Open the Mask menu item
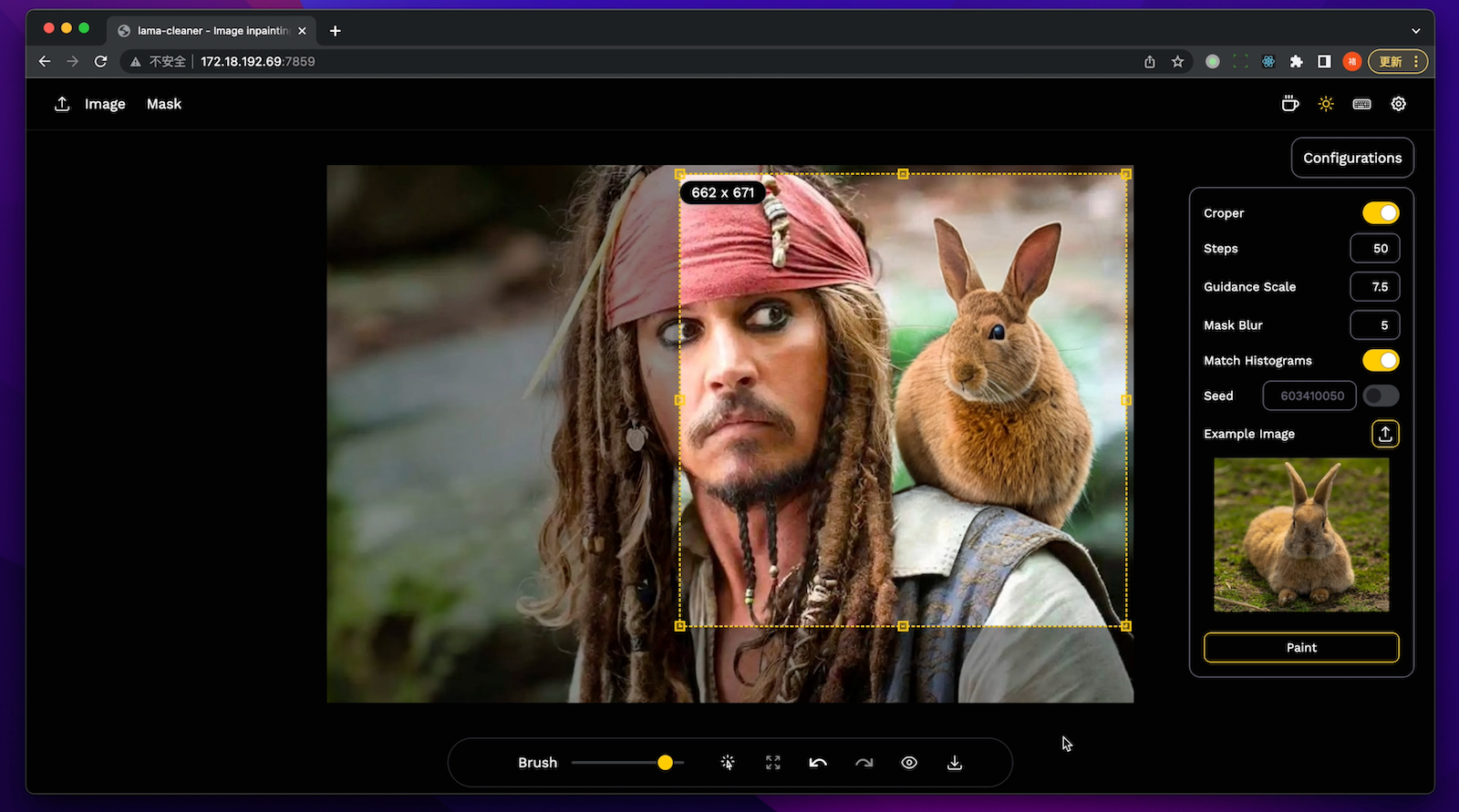 click(164, 104)
